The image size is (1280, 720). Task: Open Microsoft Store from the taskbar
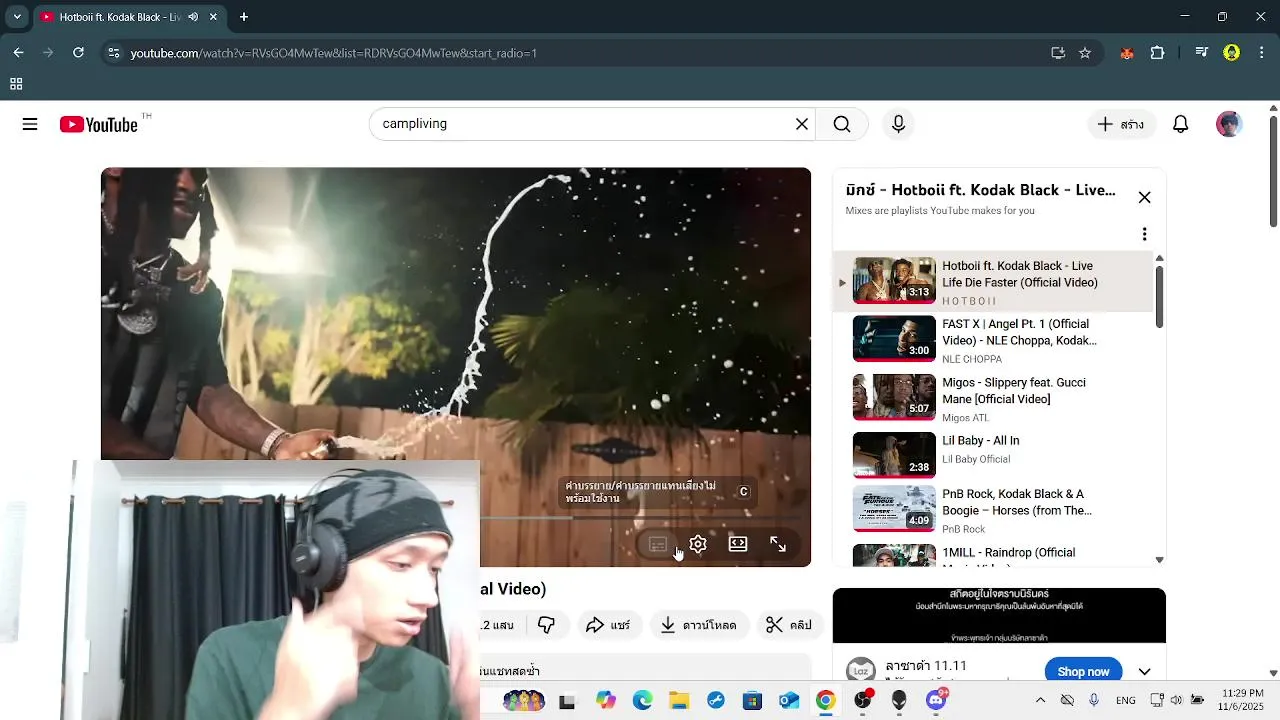pos(752,701)
